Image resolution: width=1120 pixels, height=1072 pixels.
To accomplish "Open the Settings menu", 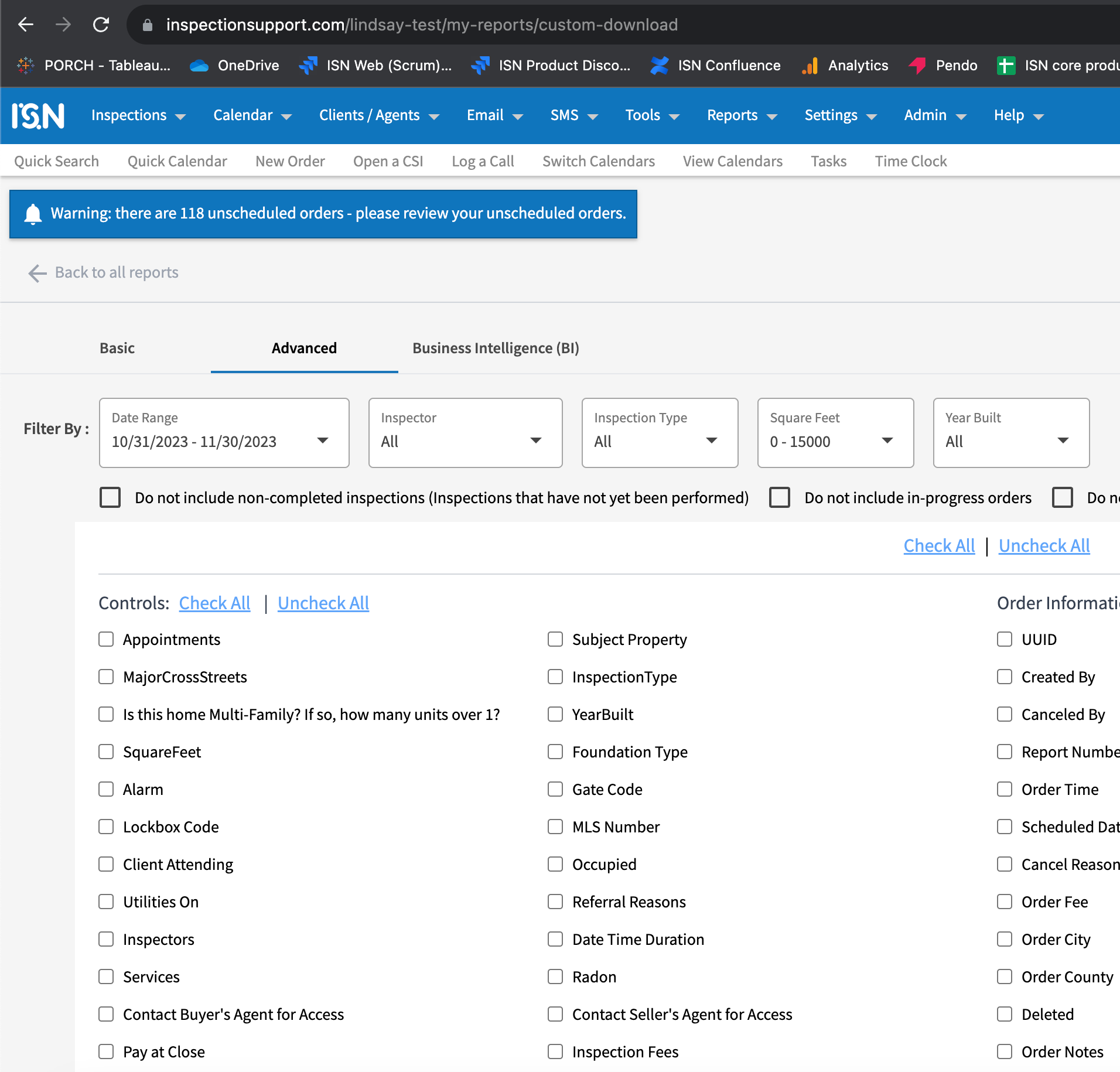I will coord(841,115).
